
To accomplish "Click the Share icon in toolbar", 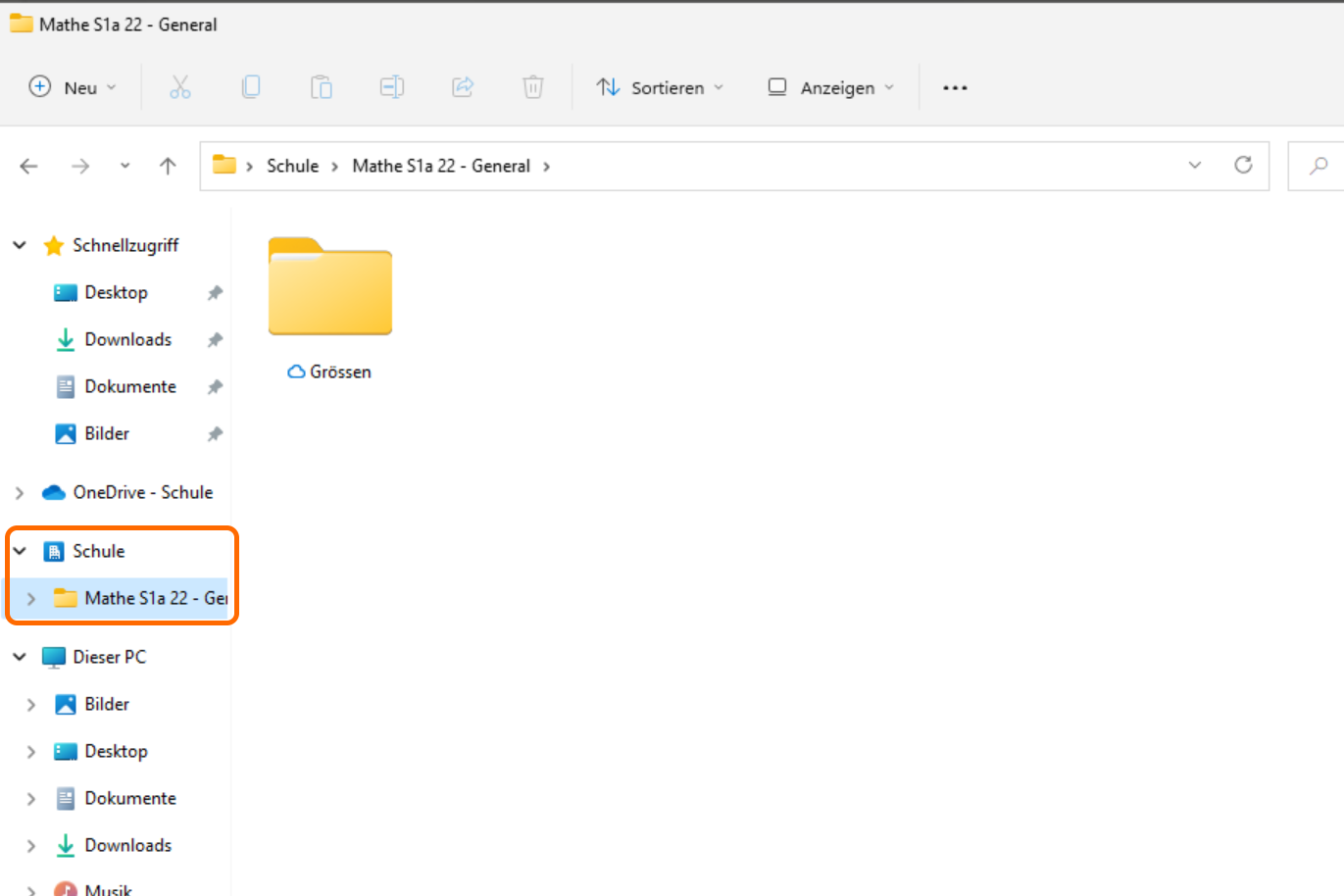I will [x=463, y=87].
